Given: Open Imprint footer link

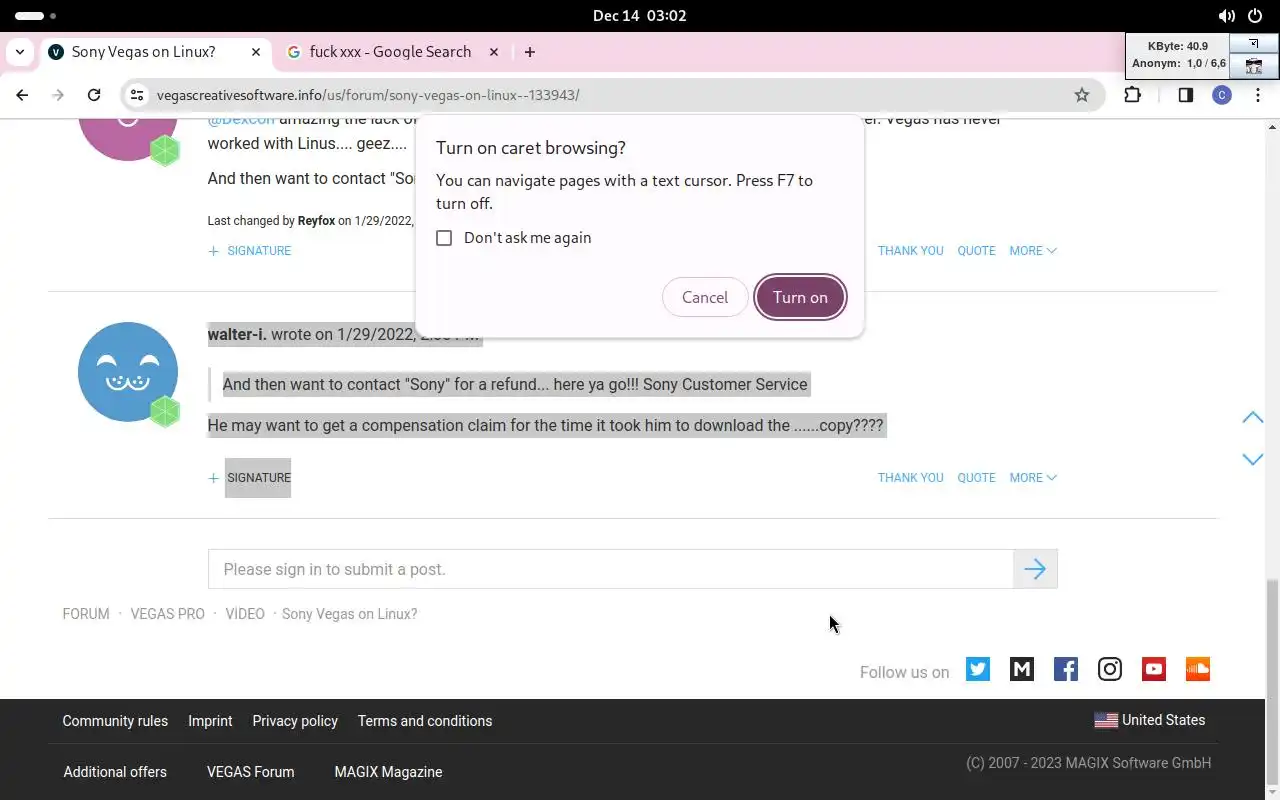Looking at the screenshot, I should pyautogui.click(x=210, y=721).
